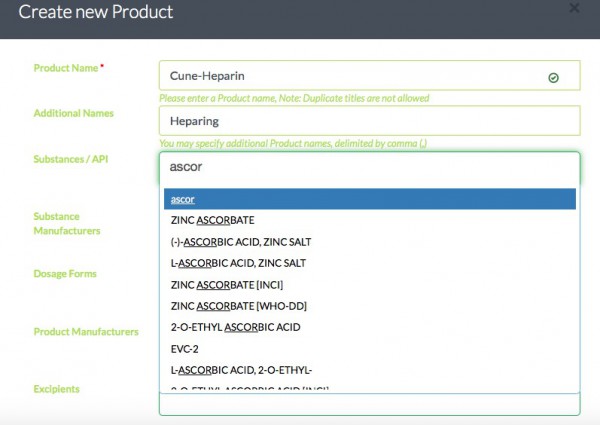The image size is (600, 425).
Task: Close the Create new Product dialog
Action: click(x=574, y=8)
